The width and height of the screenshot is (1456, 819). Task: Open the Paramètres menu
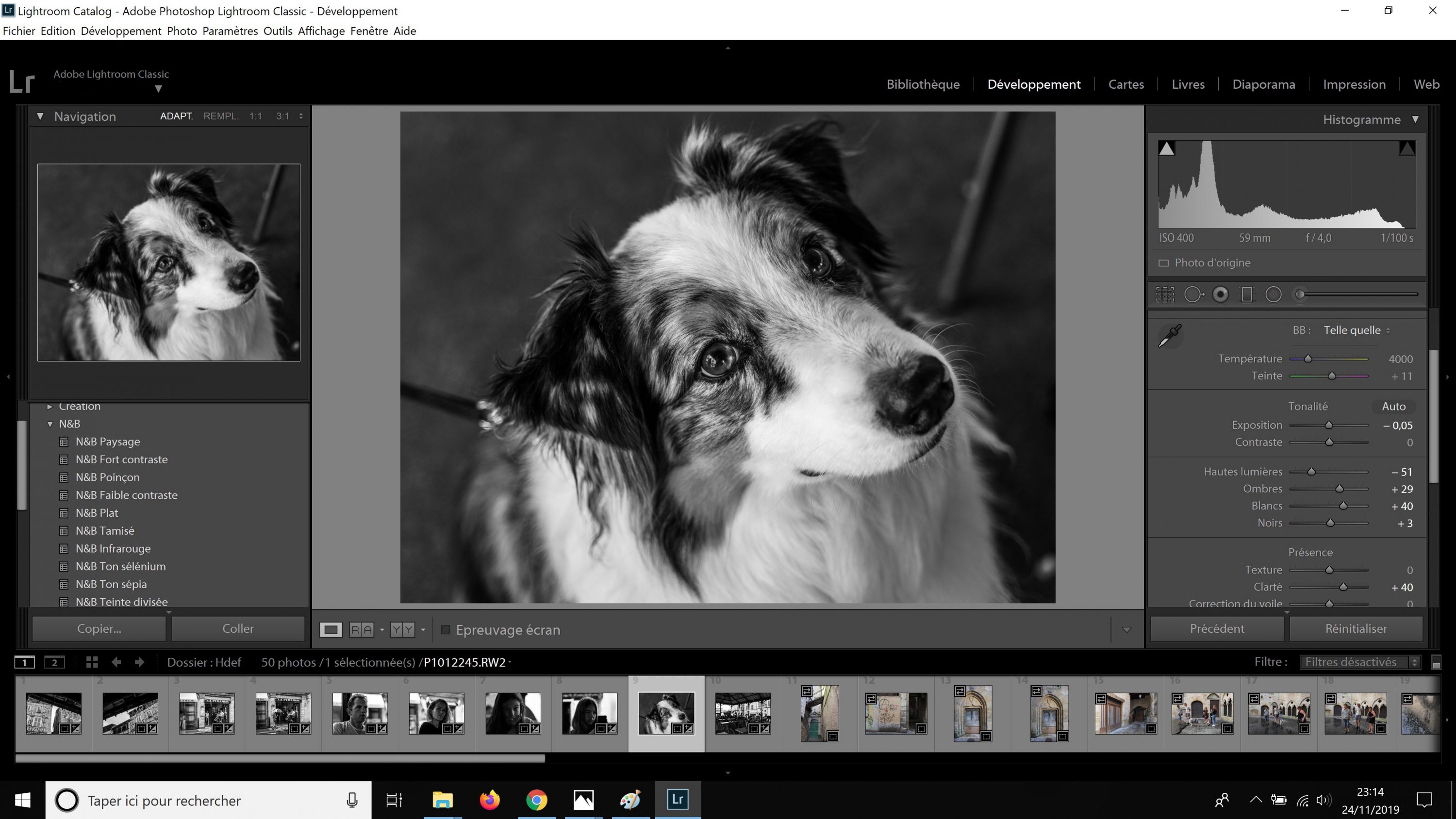click(x=230, y=31)
